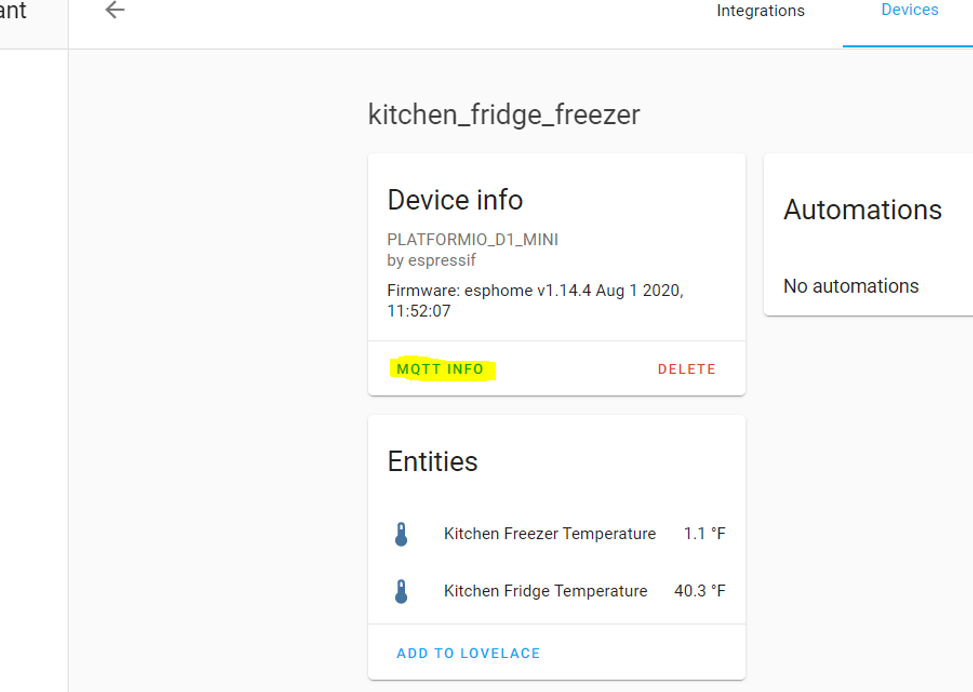Click the No automations text
Viewport: 973px width, 692px height.
pos(851,286)
